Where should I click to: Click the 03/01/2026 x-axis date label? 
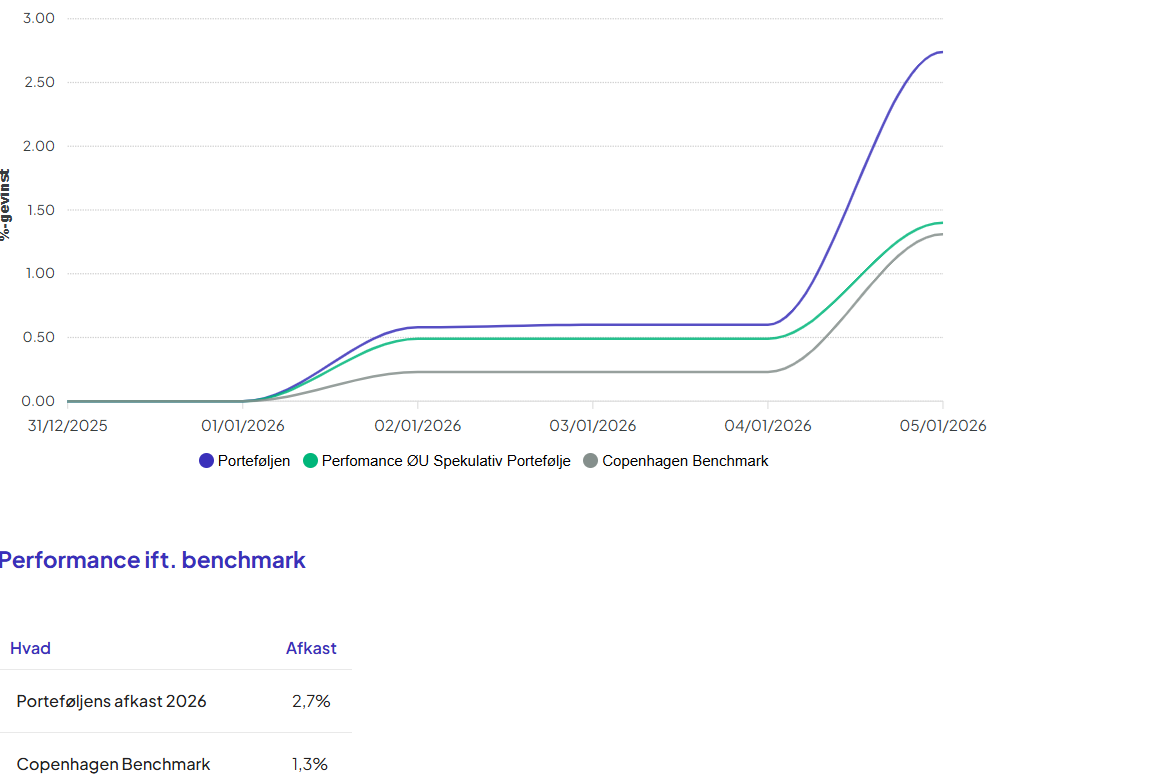[x=592, y=425]
